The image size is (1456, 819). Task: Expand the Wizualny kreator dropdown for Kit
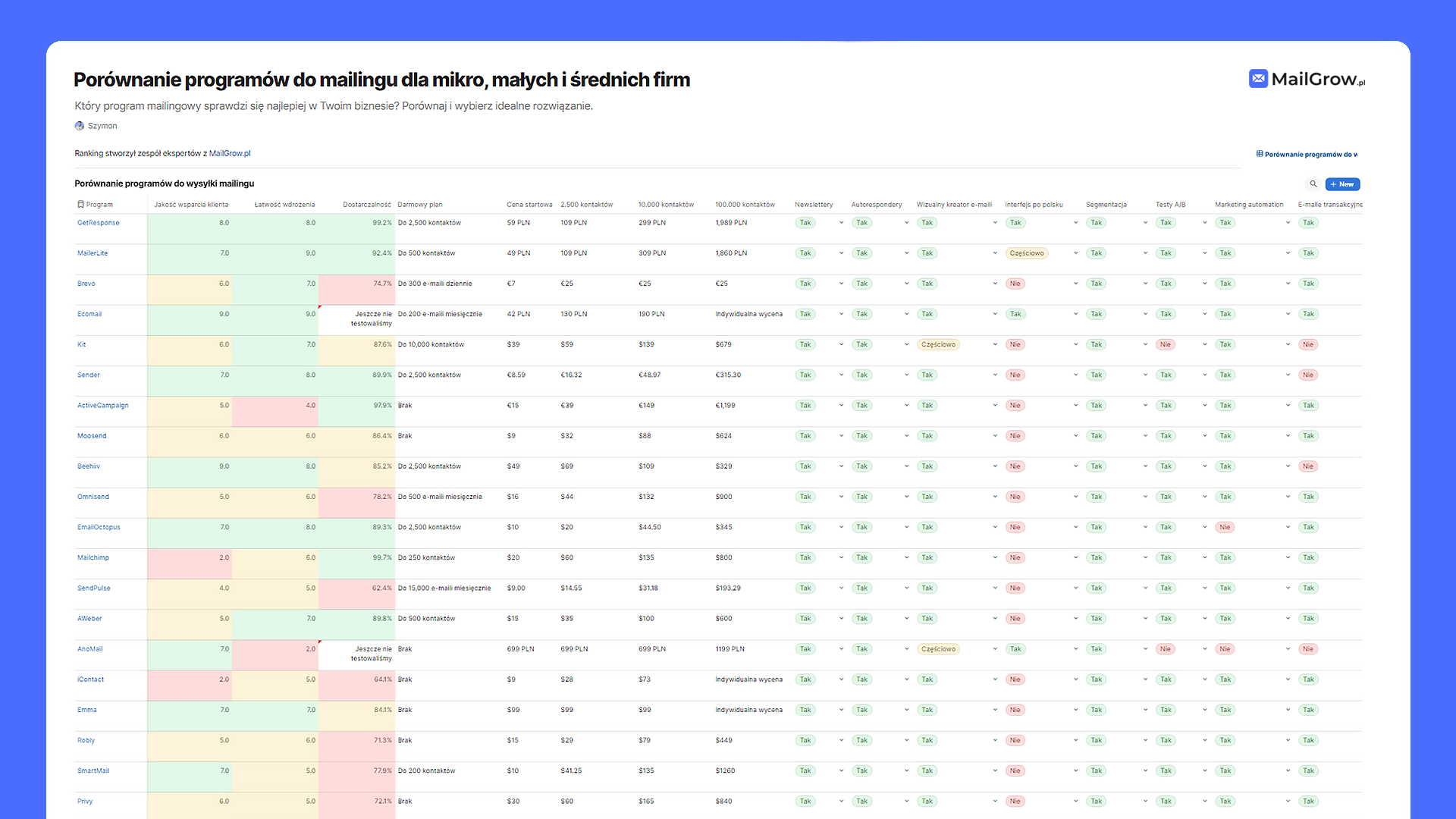994,344
